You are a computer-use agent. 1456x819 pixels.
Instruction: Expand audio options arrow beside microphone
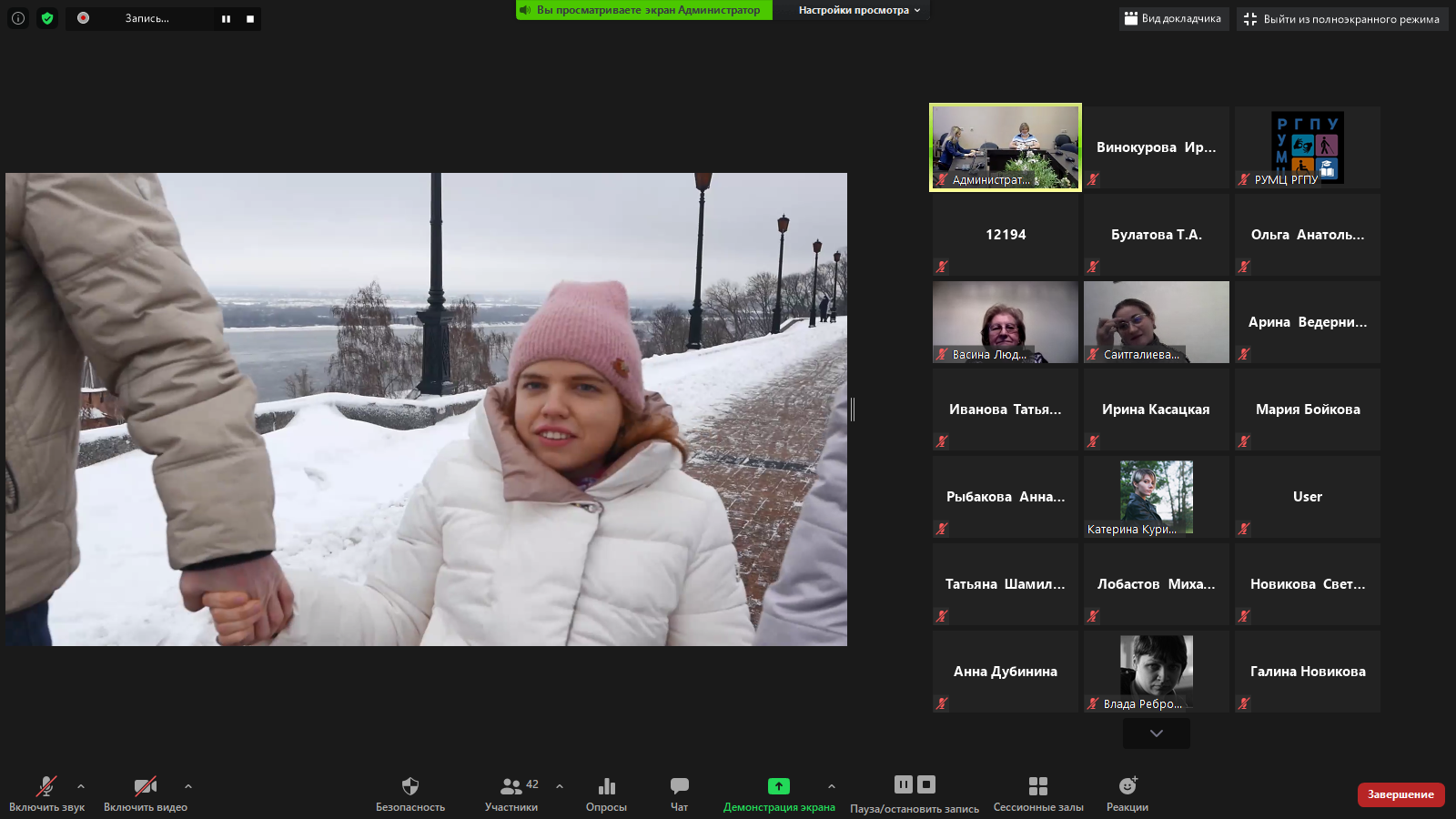click(x=81, y=786)
